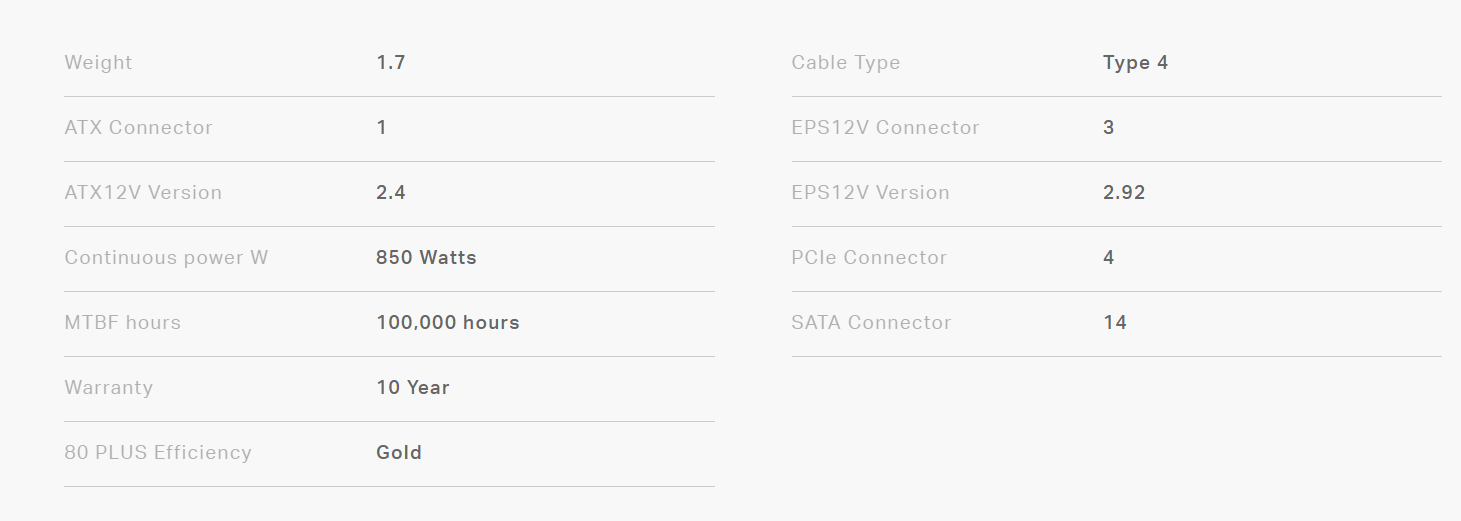
Task: Click the Warranty label
Action: pos(108,388)
